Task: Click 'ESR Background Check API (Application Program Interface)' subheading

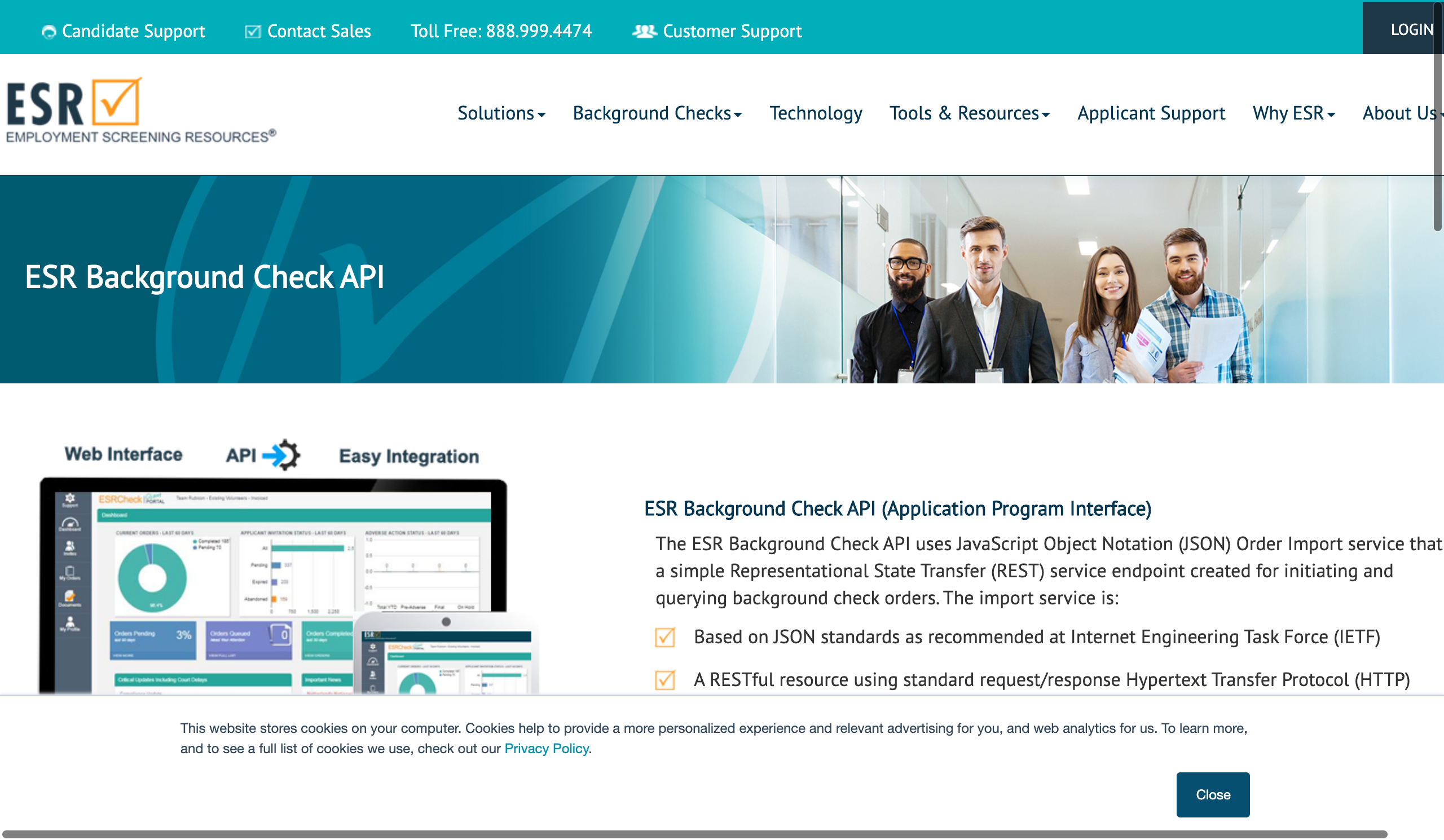Action: [x=898, y=509]
